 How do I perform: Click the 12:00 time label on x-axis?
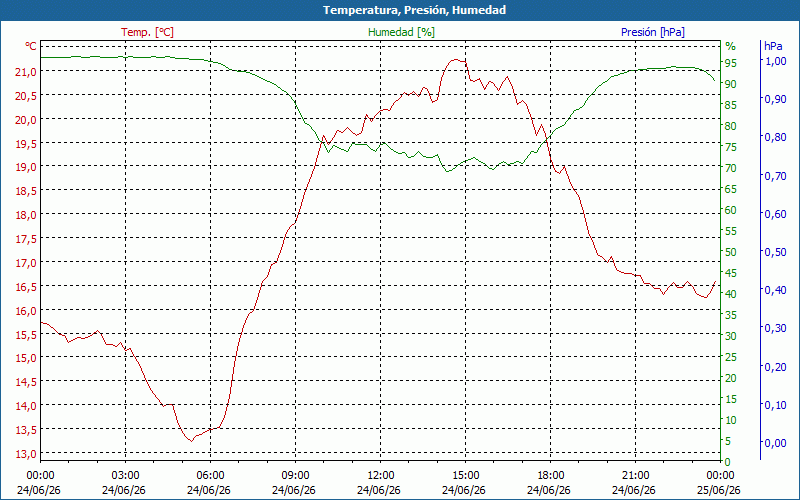(380, 476)
